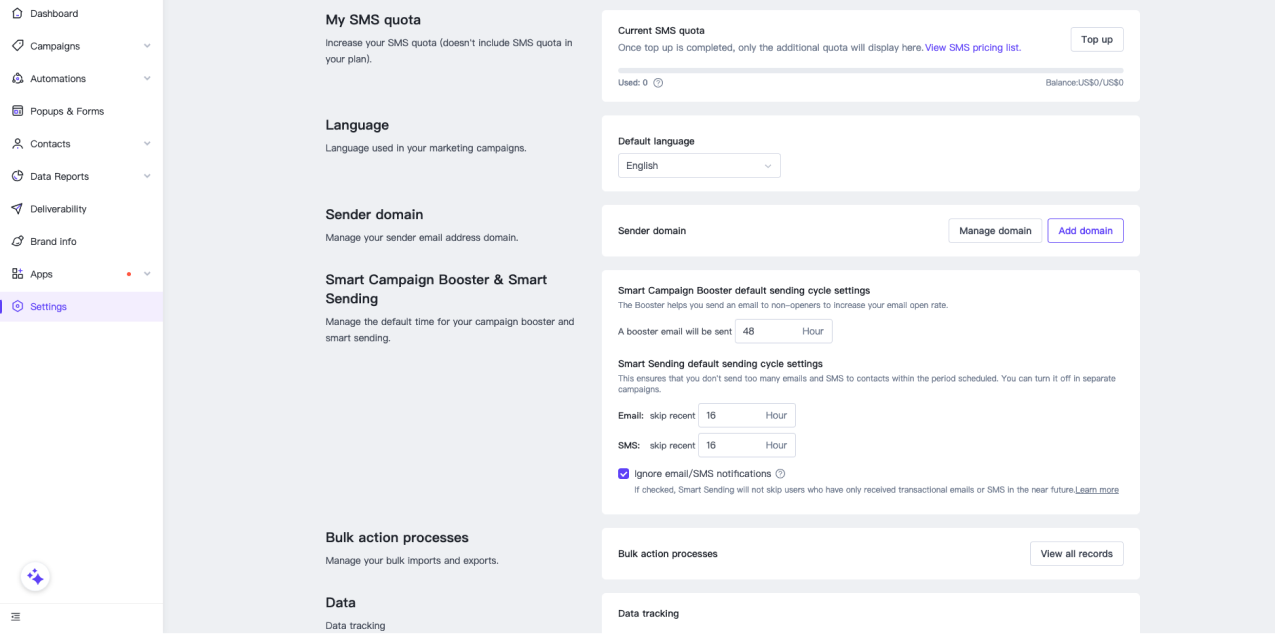
Task: Expand the Apps menu chevron
Action: [x=147, y=274]
